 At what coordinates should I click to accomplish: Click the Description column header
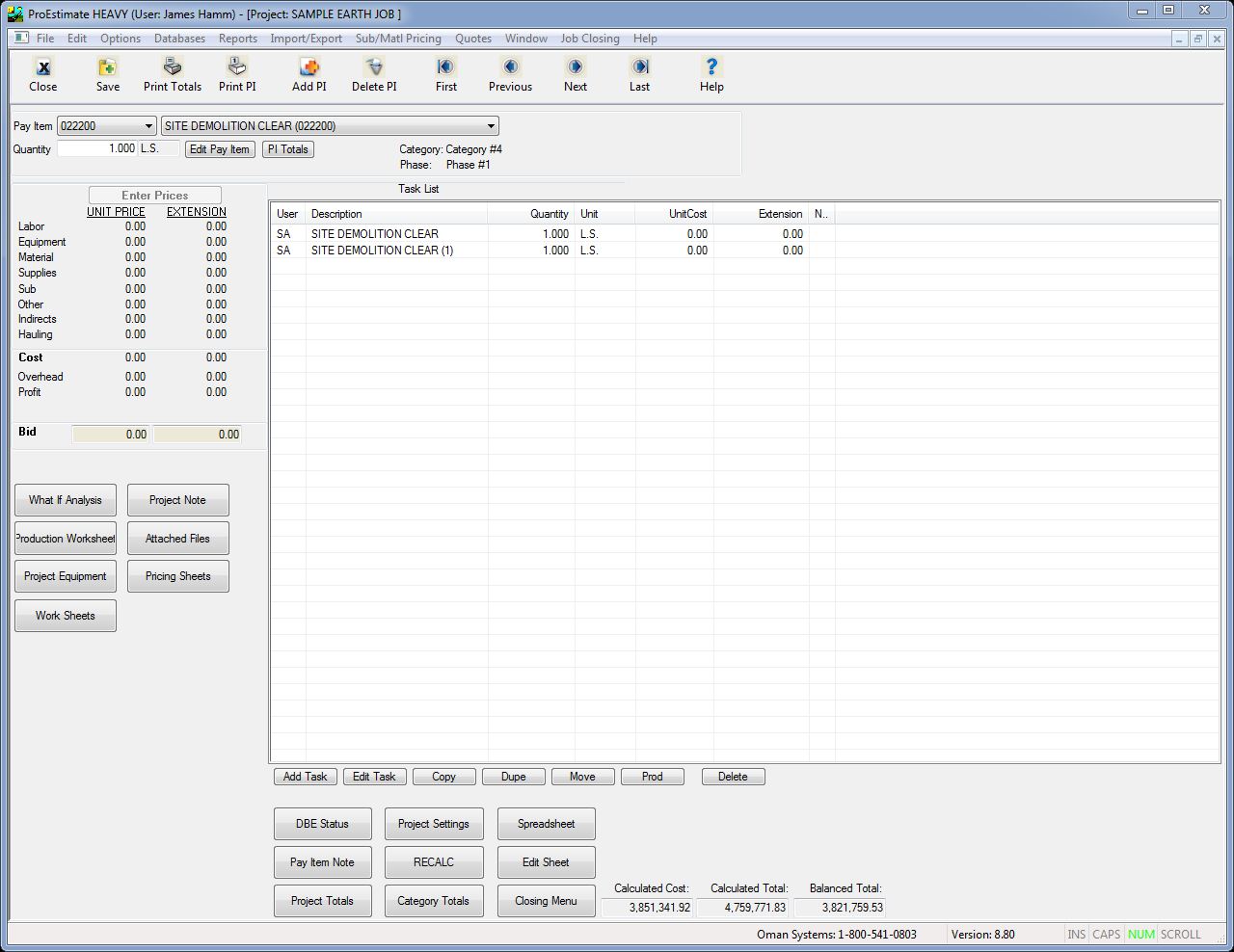[396, 214]
